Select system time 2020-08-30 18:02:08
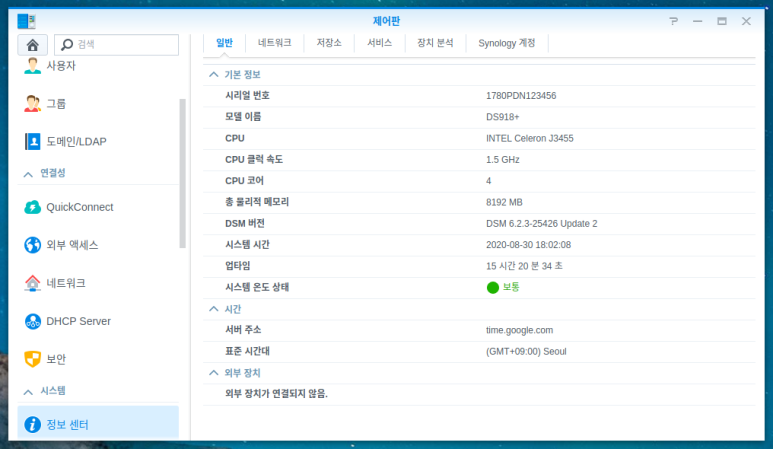The width and height of the screenshot is (773, 449). click(x=528, y=245)
